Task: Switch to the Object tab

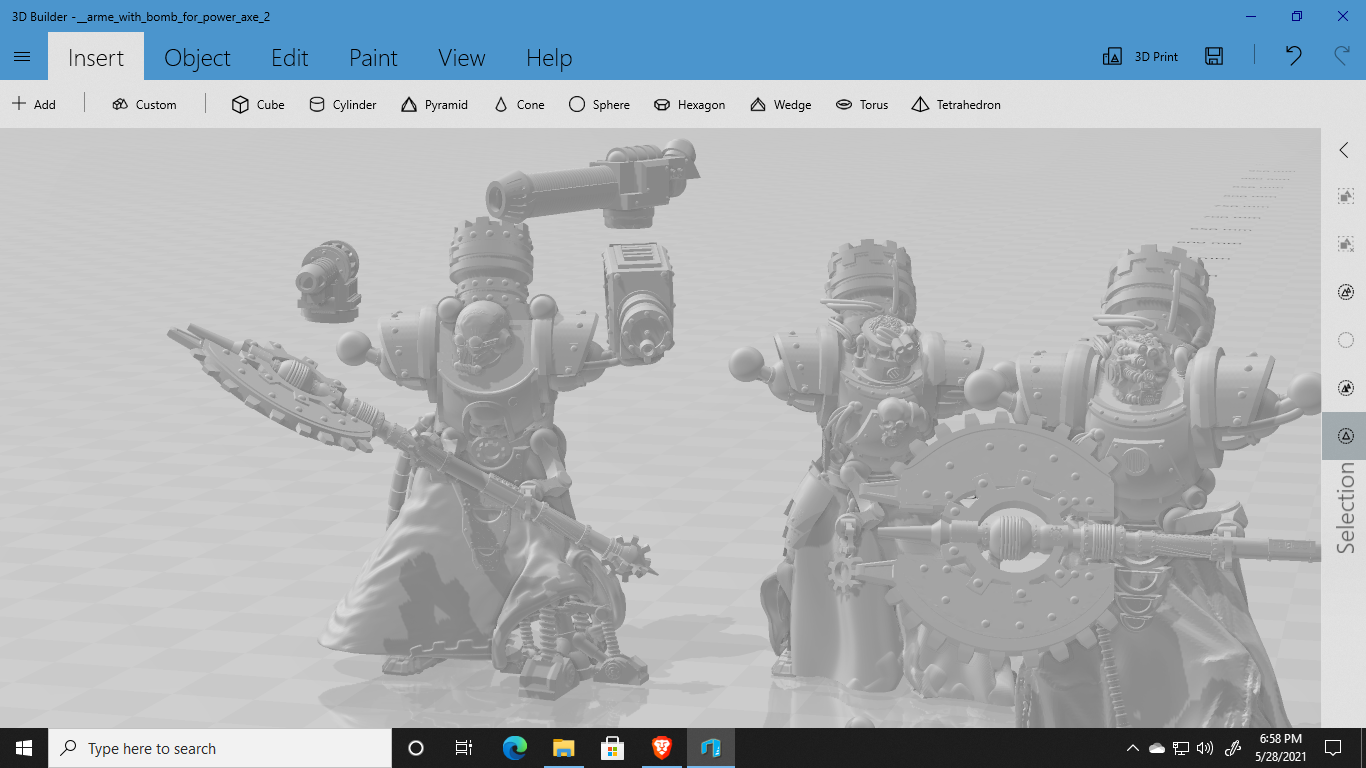Action: click(x=197, y=58)
